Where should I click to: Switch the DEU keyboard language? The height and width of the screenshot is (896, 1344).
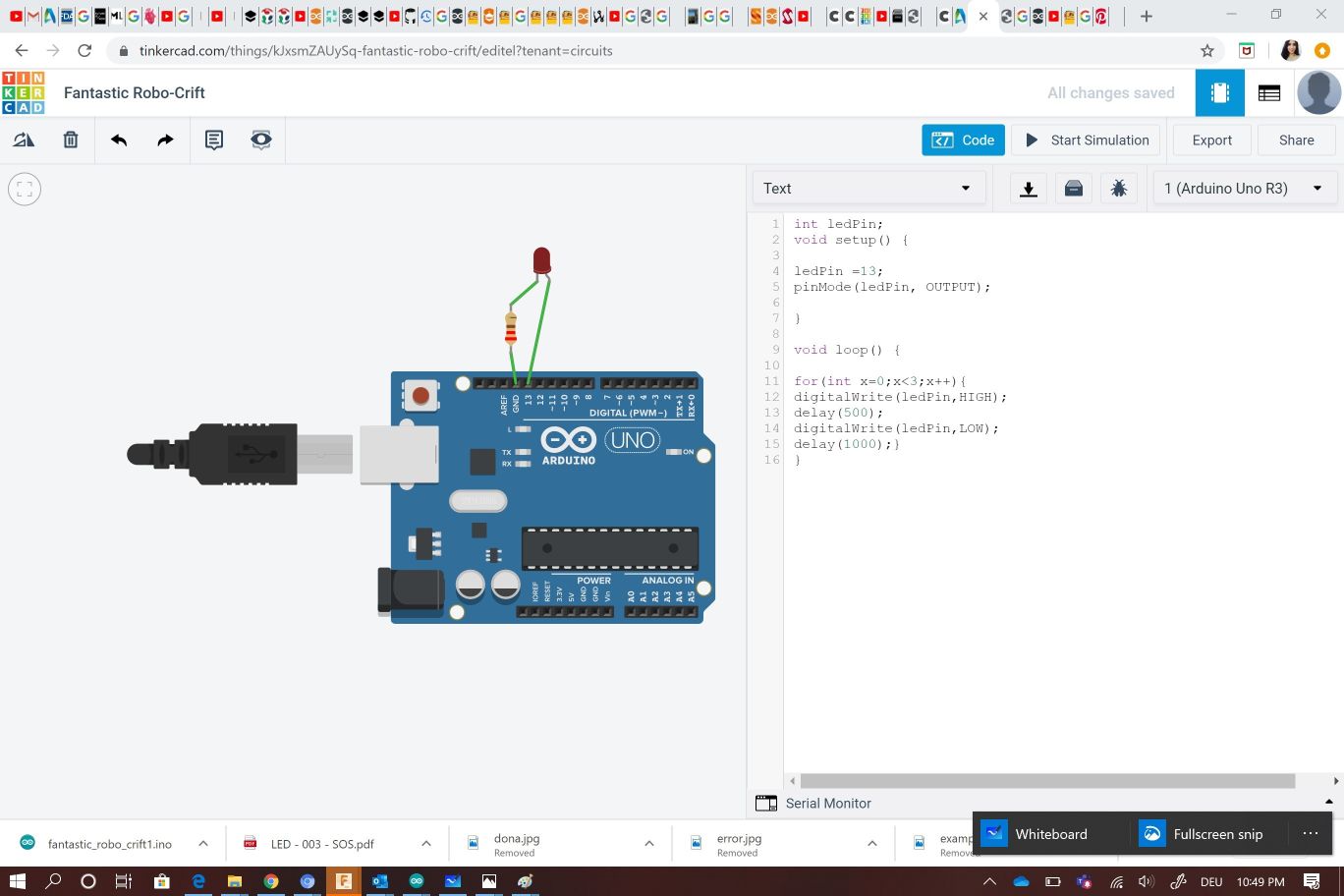1211,881
